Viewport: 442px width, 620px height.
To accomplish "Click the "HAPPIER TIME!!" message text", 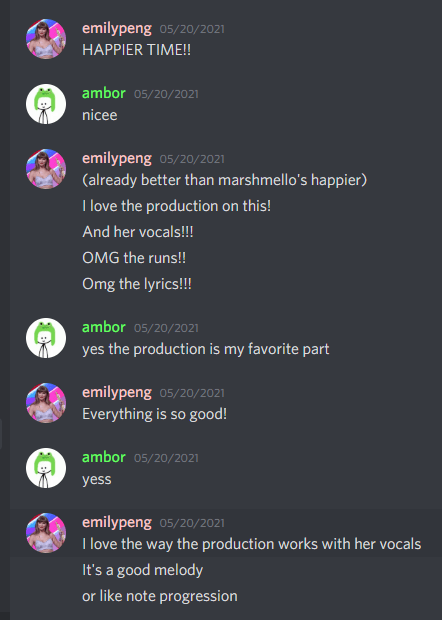I will pyautogui.click(x=136, y=50).
